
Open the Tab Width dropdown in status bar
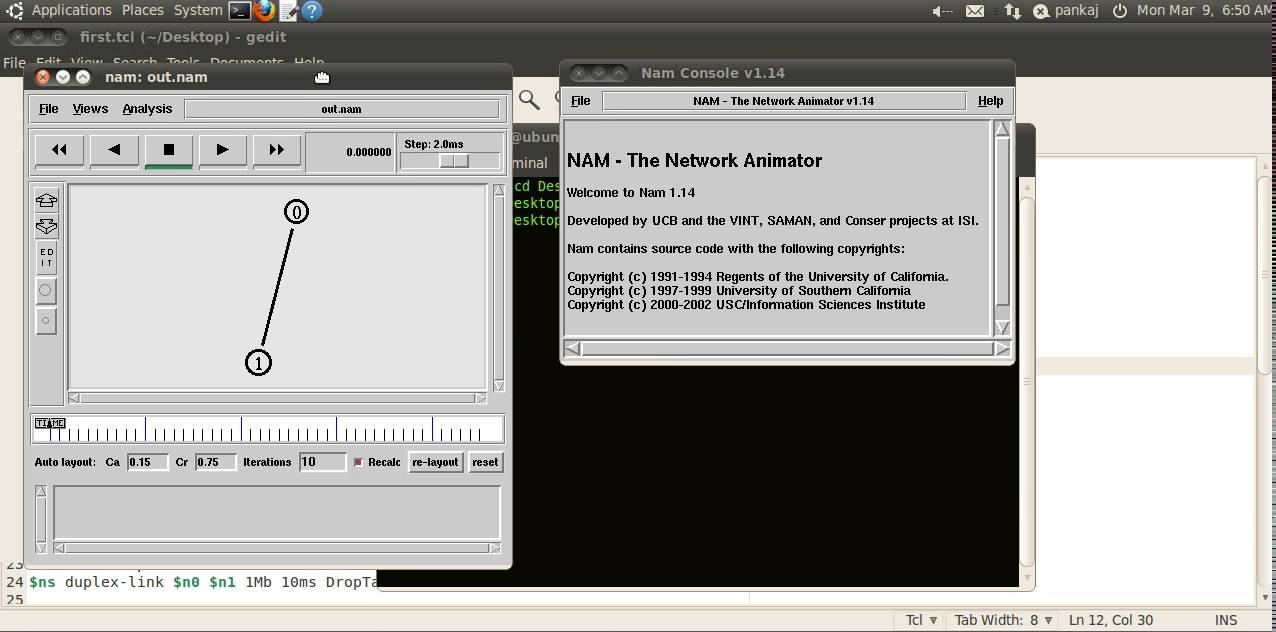1004,620
